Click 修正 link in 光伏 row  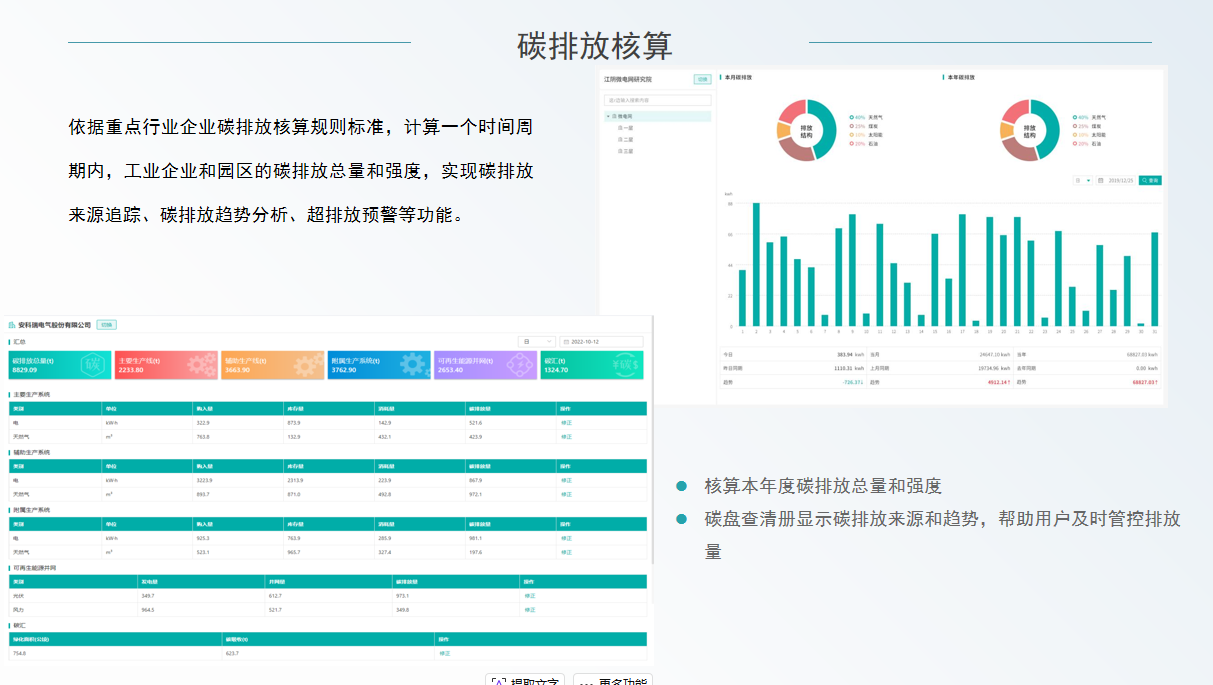pos(530,596)
